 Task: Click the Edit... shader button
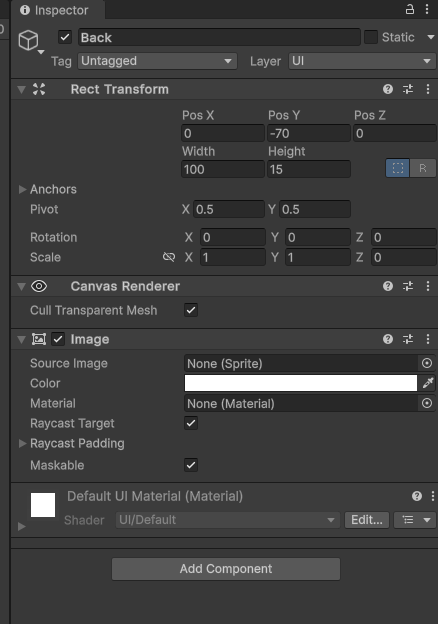point(367,520)
